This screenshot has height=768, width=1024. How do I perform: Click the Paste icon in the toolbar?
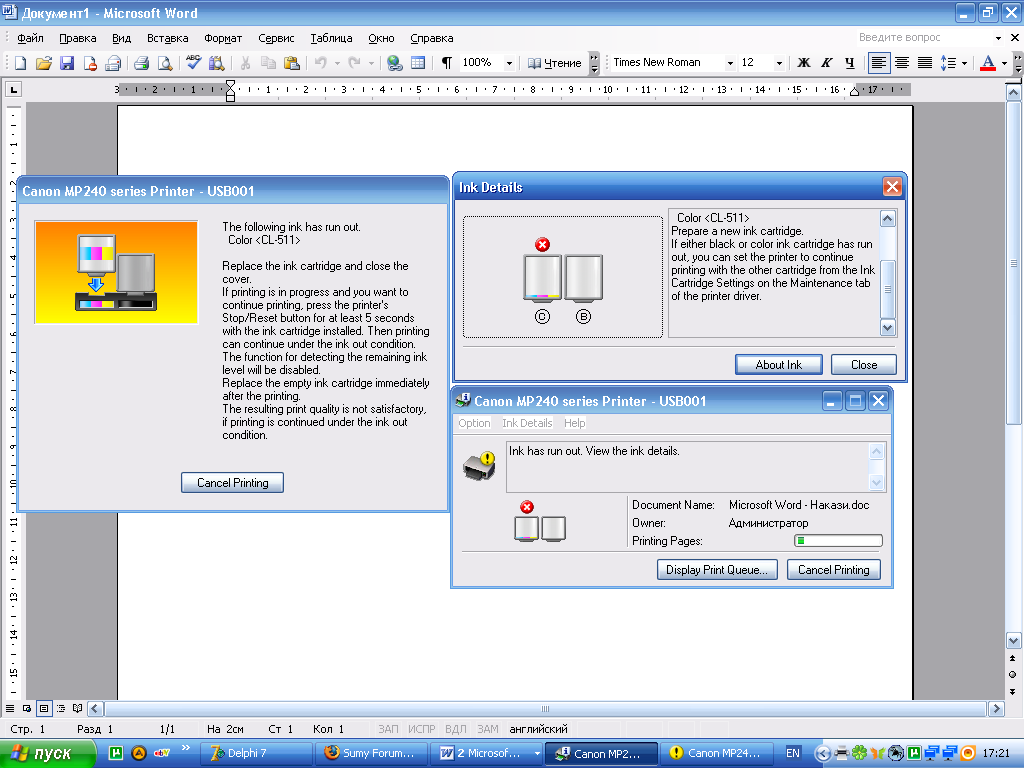(291, 63)
